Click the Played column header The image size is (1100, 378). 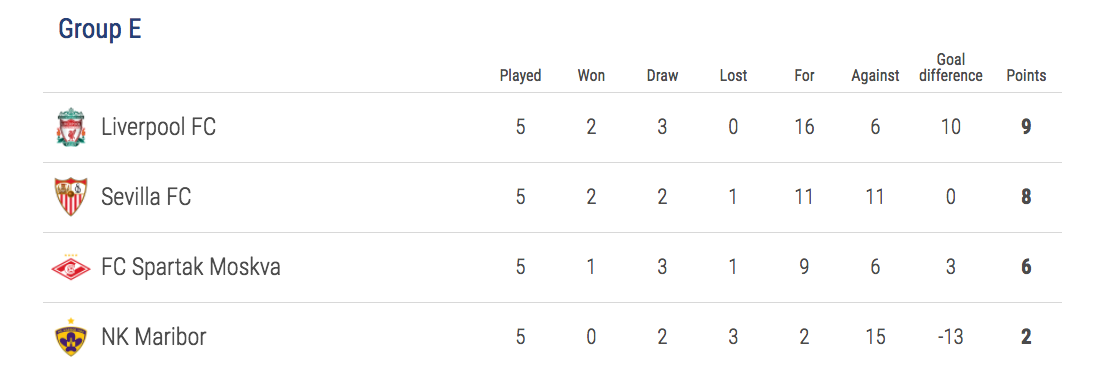(x=521, y=76)
